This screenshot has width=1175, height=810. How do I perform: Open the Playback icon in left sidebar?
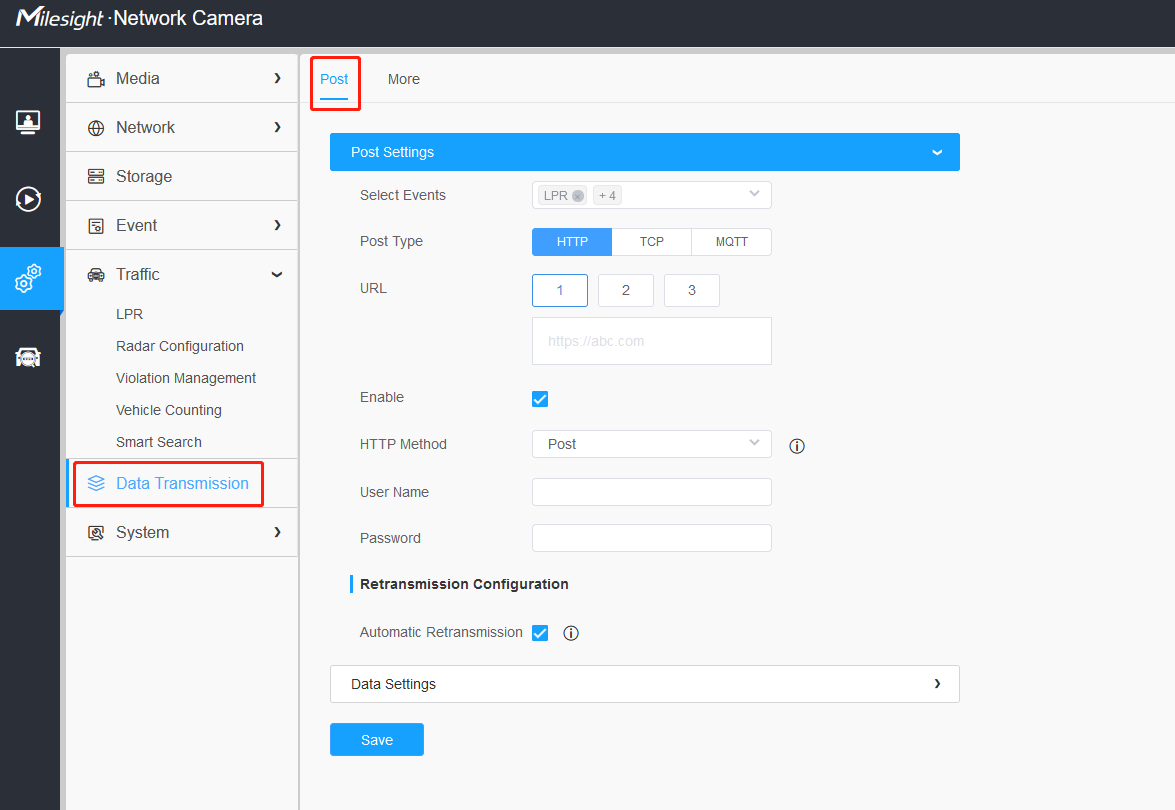tap(28, 199)
